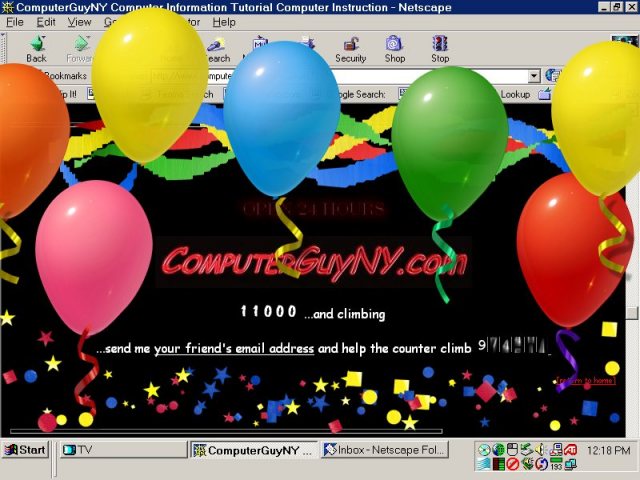Click the "...and climbing" text
Viewport: 640px width, 480px height.
pos(344,314)
